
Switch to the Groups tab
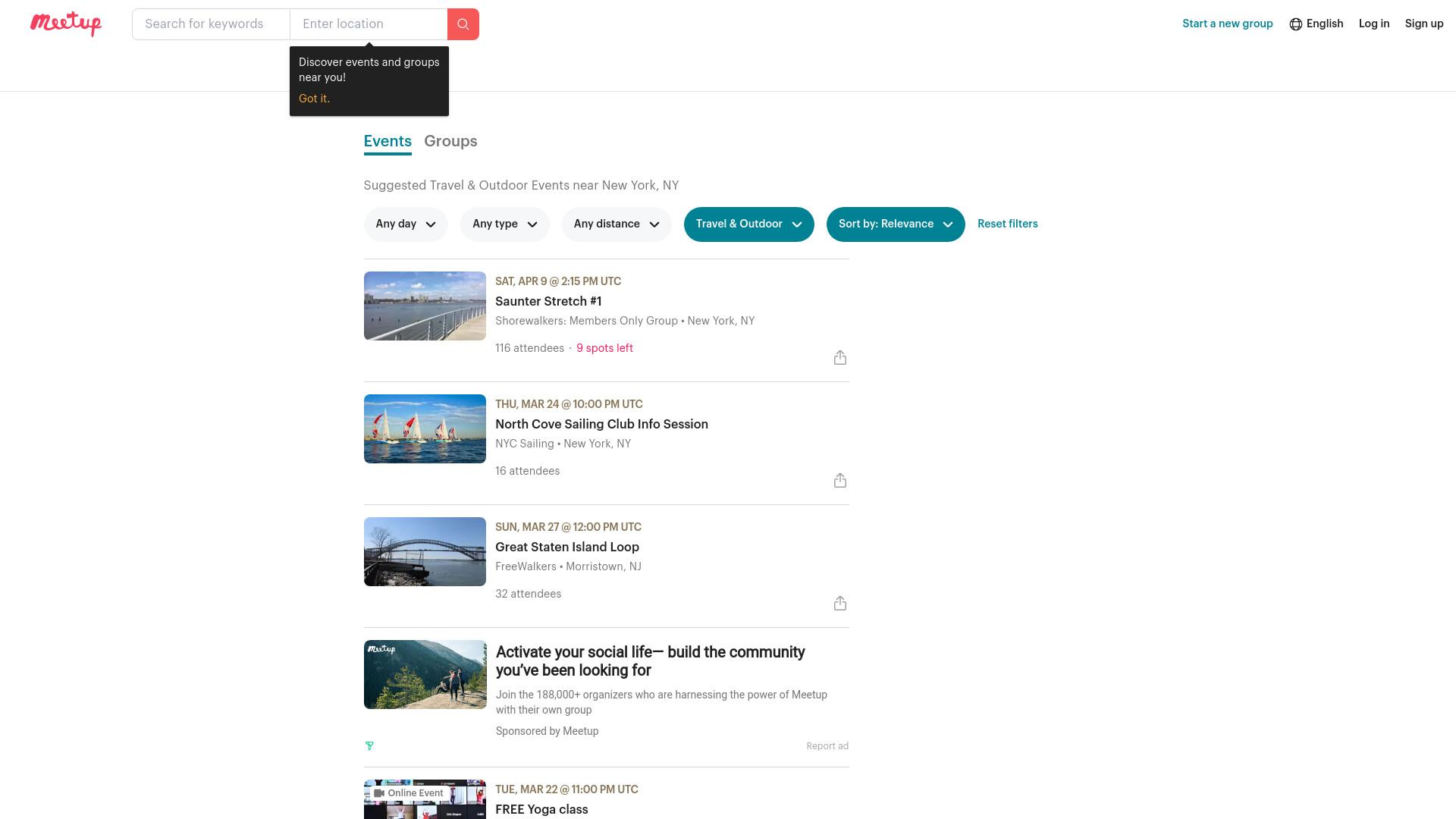[450, 142]
